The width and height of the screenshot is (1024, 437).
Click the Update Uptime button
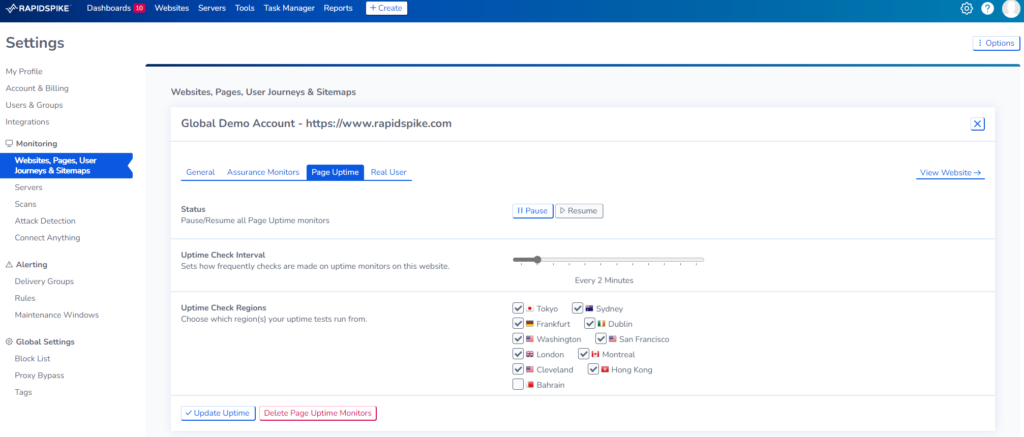point(218,413)
